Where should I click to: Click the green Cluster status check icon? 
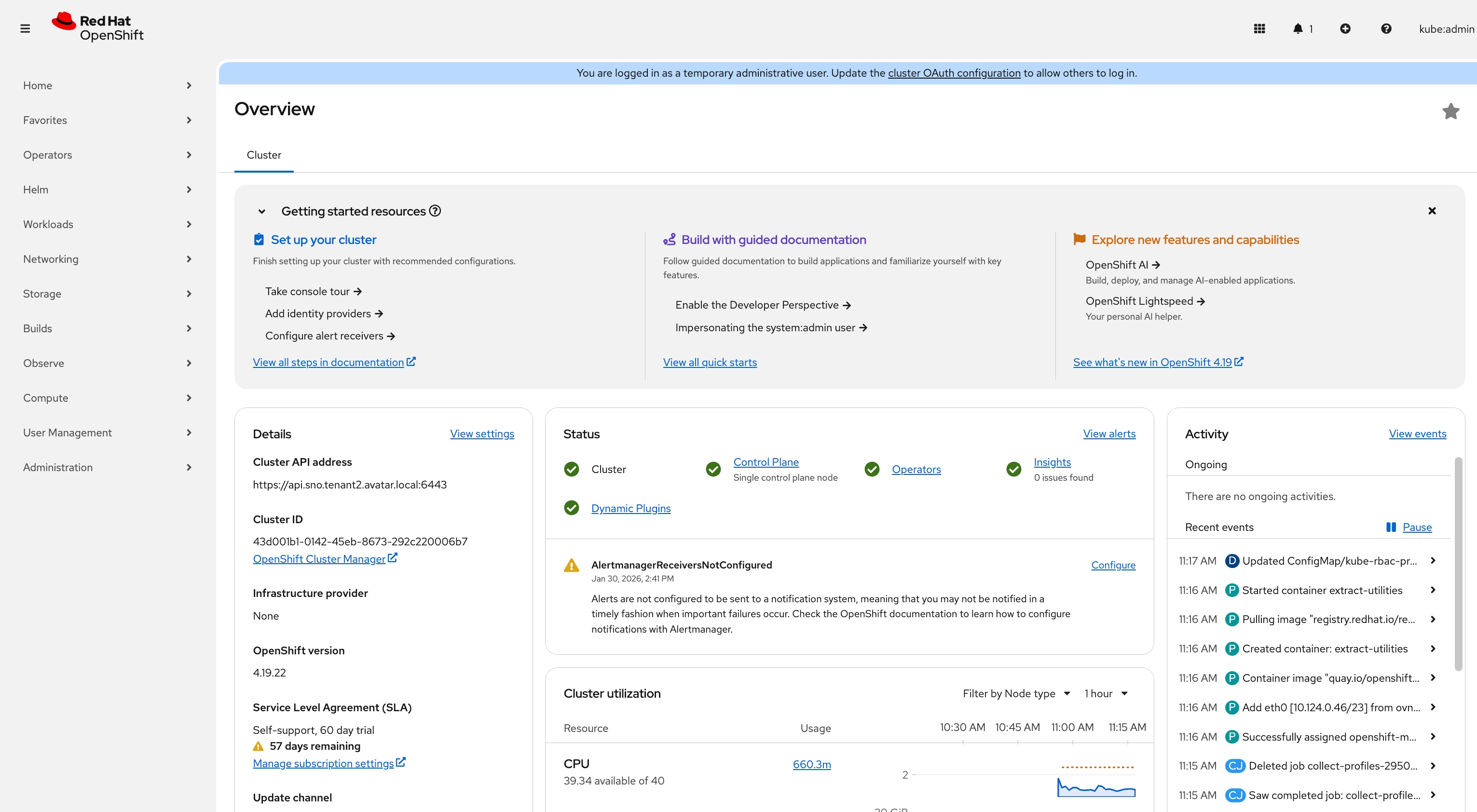[571, 469]
